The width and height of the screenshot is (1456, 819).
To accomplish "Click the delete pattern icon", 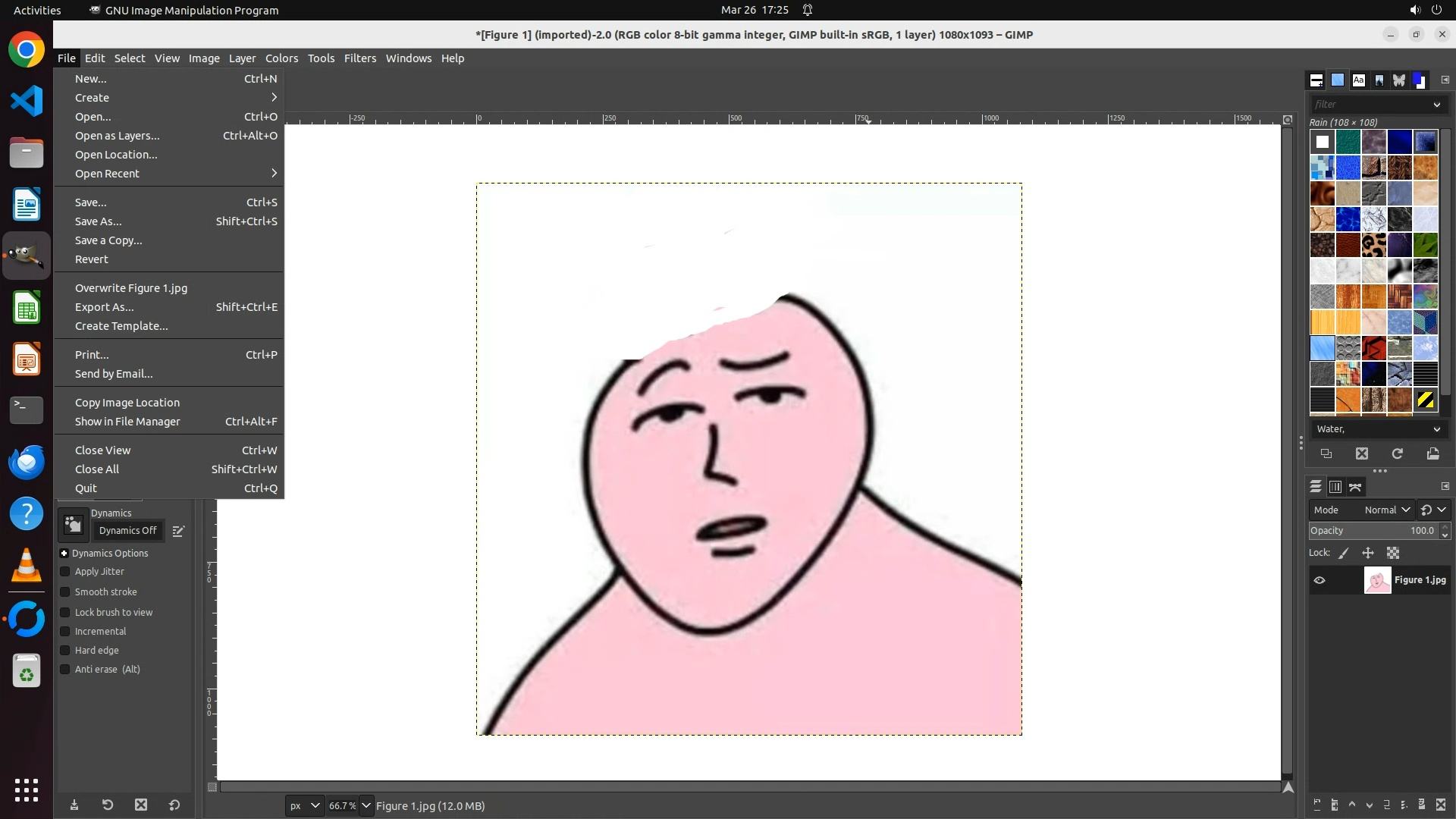I will tap(1362, 453).
